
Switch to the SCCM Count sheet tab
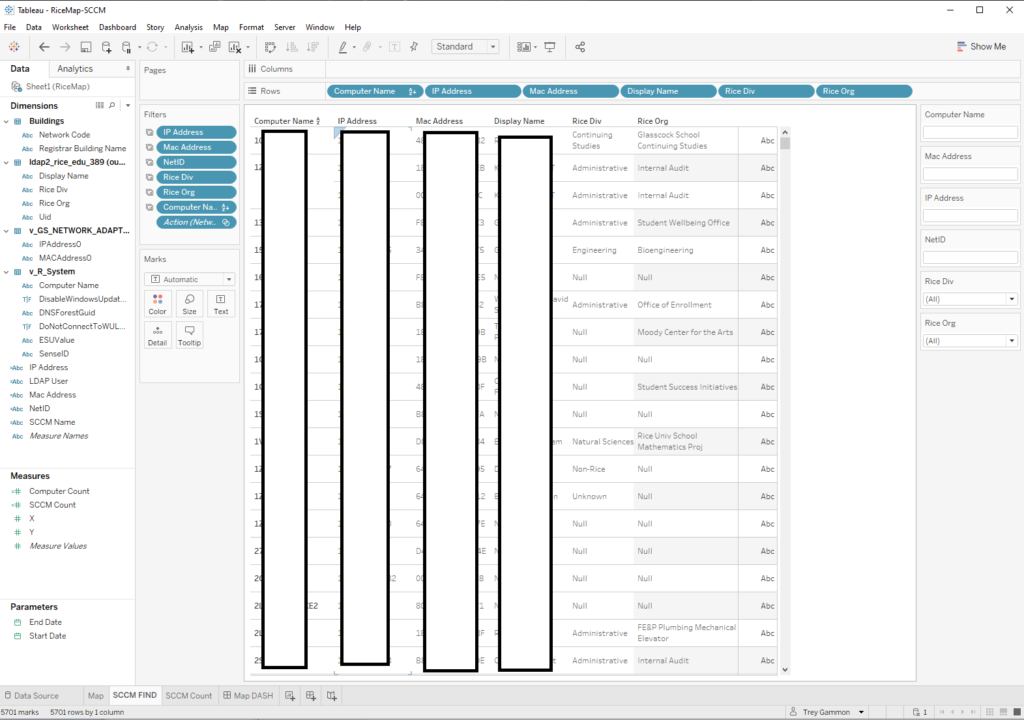pyautogui.click(x=189, y=696)
